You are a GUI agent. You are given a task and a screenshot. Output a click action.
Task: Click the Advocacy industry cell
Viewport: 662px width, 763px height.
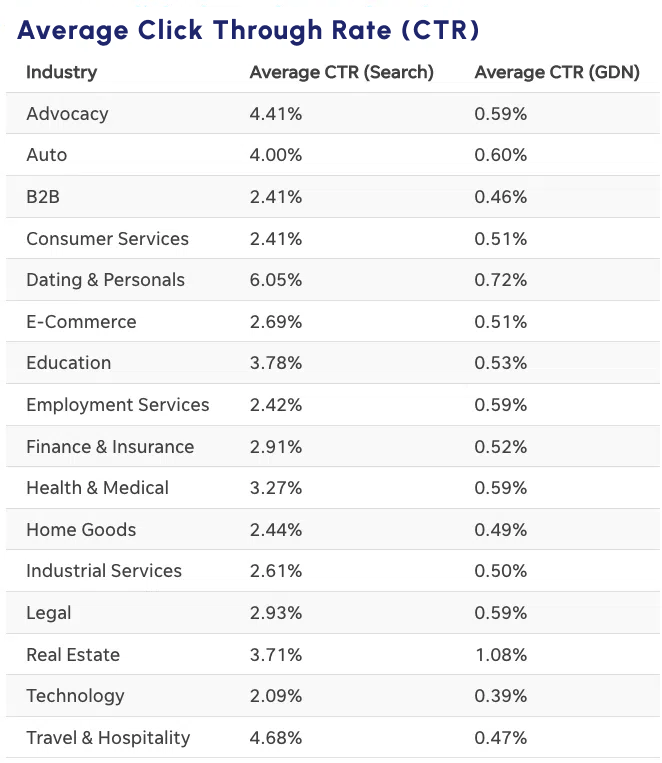(67, 114)
